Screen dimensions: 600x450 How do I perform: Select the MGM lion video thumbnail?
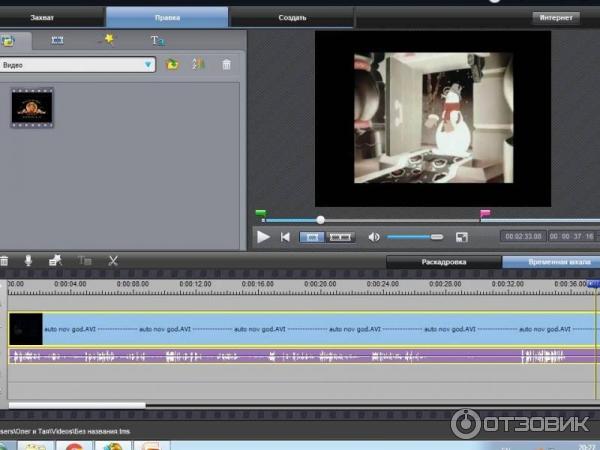pyautogui.click(x=32, y=108)
